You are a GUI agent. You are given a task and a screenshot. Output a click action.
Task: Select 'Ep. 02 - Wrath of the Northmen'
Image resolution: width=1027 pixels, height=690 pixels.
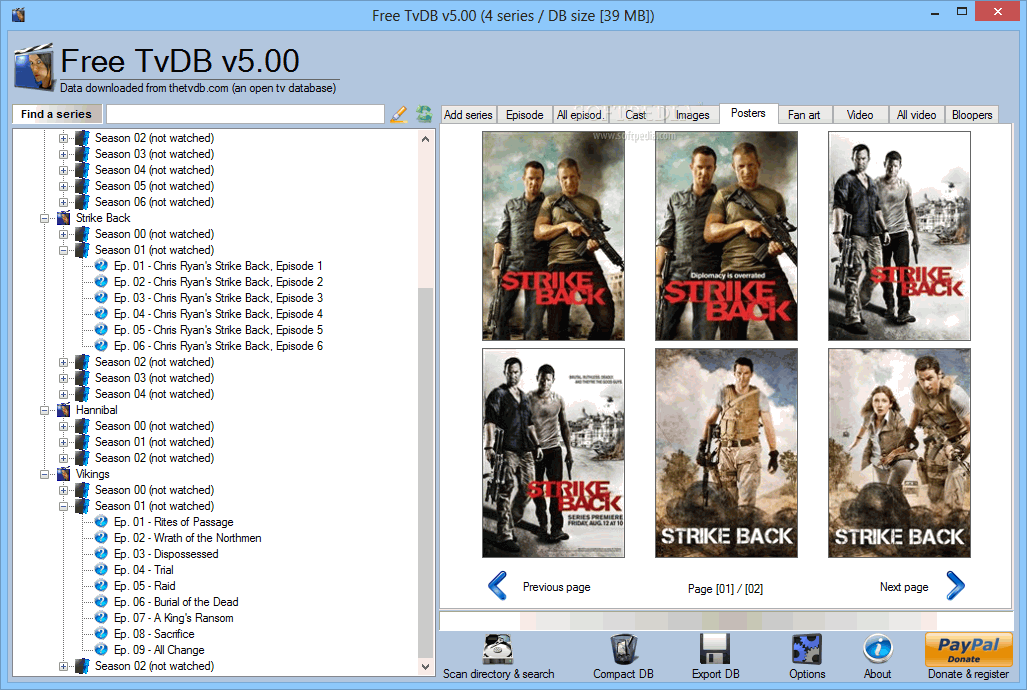click(x=187, y=538)
